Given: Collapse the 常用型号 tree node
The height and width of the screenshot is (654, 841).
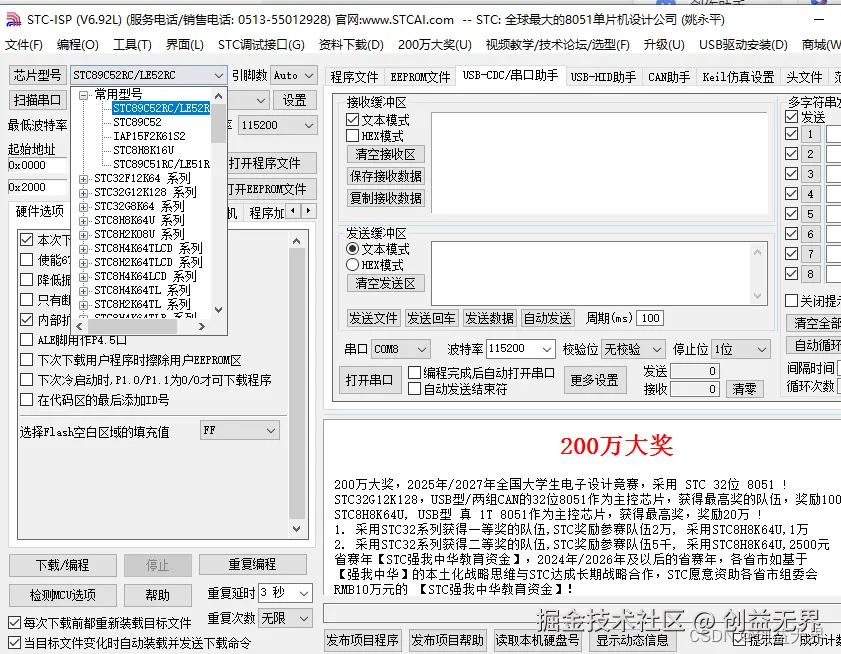Looking at the screenshot, I should point(83,95).
